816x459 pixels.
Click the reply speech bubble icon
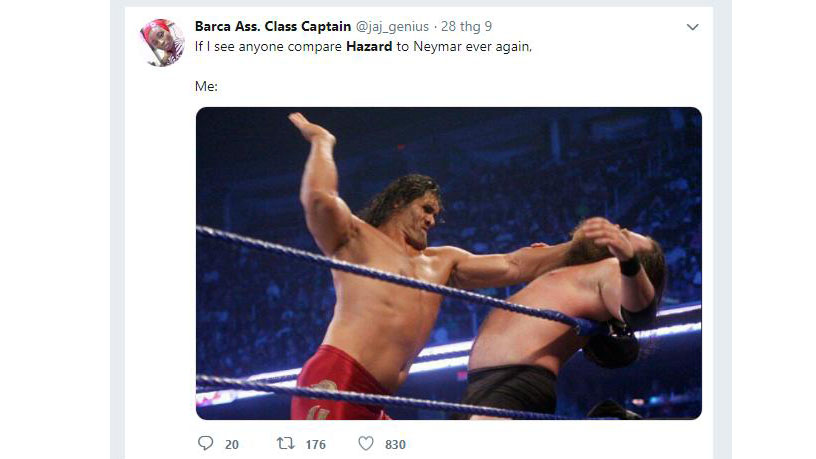[206, 443]
